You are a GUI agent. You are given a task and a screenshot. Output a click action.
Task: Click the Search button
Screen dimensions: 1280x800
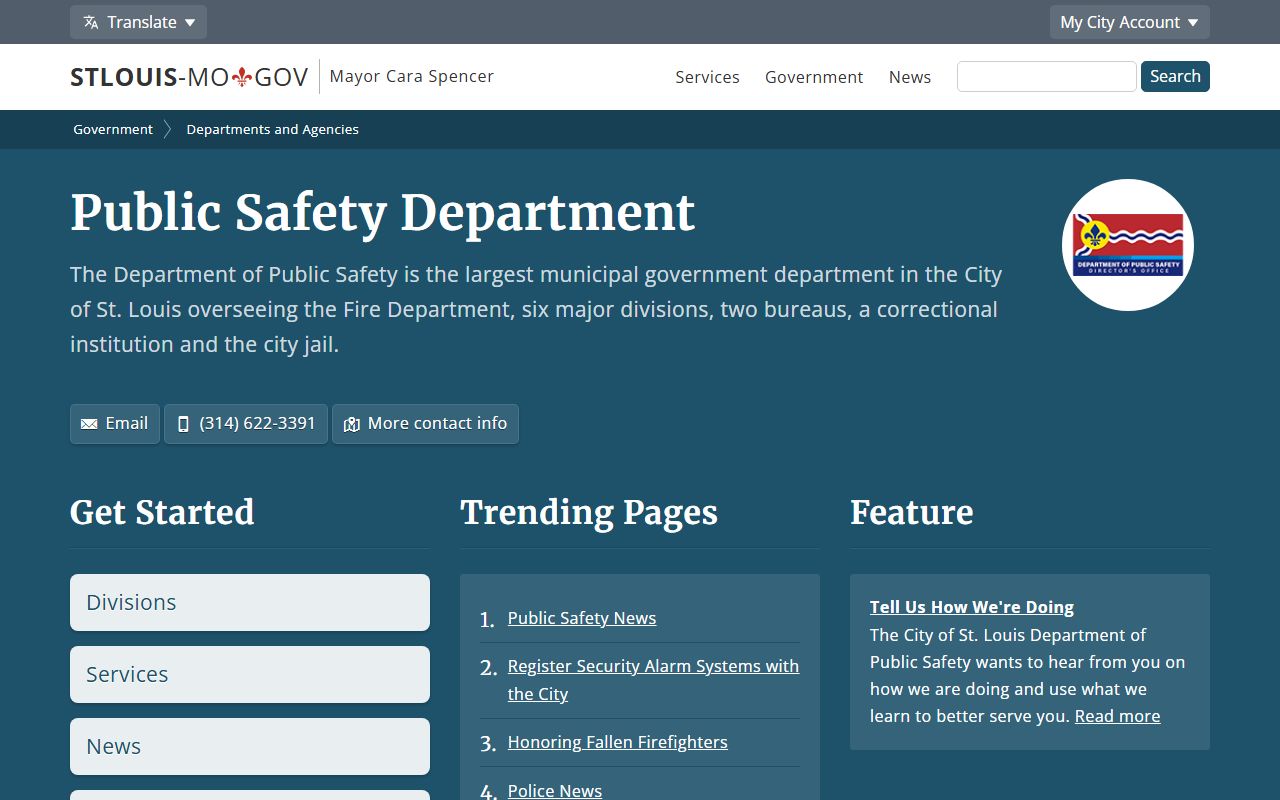pyautogui.click(x=1175, y=76)
